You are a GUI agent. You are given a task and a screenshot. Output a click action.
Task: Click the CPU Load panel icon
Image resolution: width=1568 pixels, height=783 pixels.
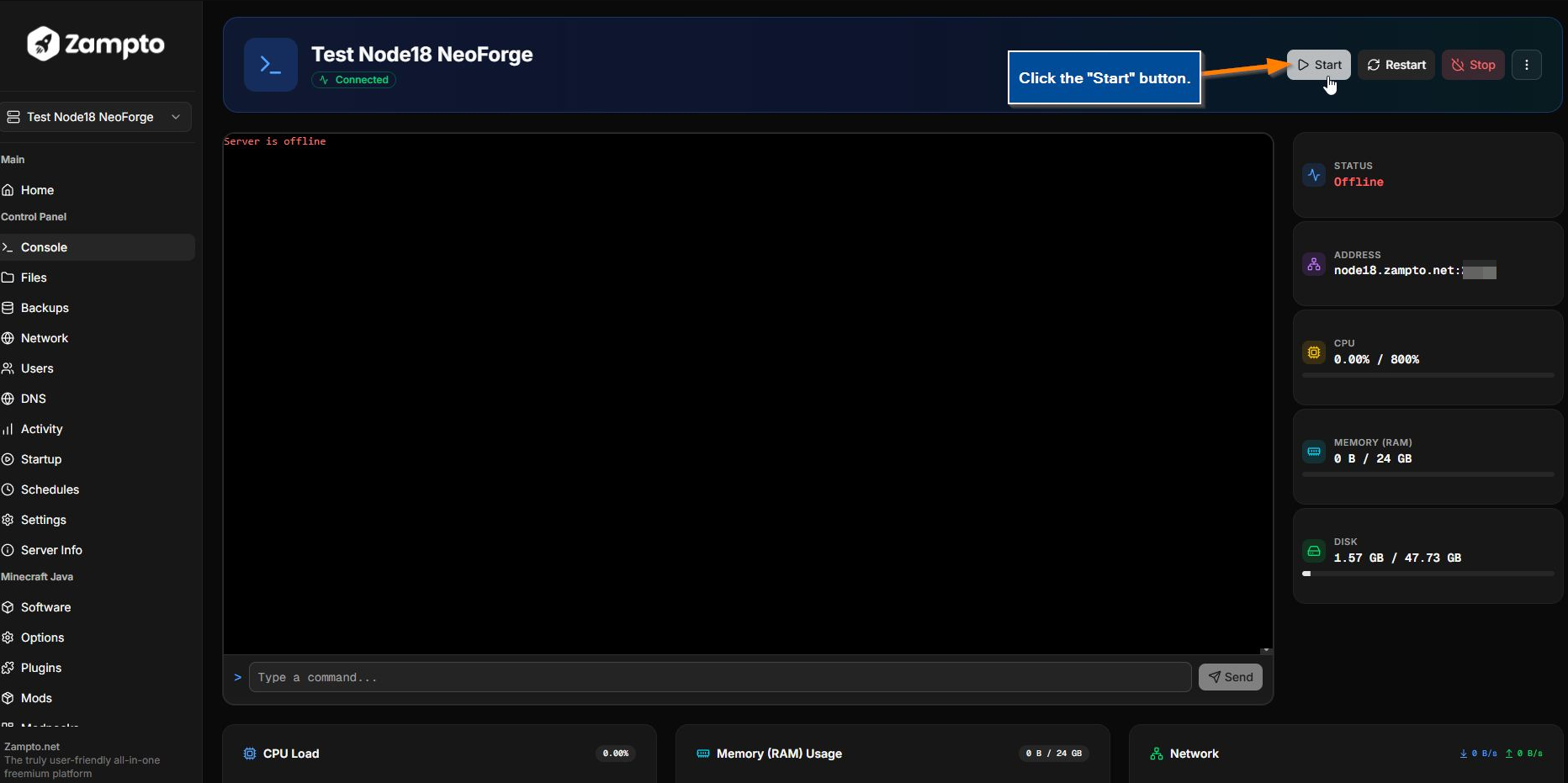250,754
